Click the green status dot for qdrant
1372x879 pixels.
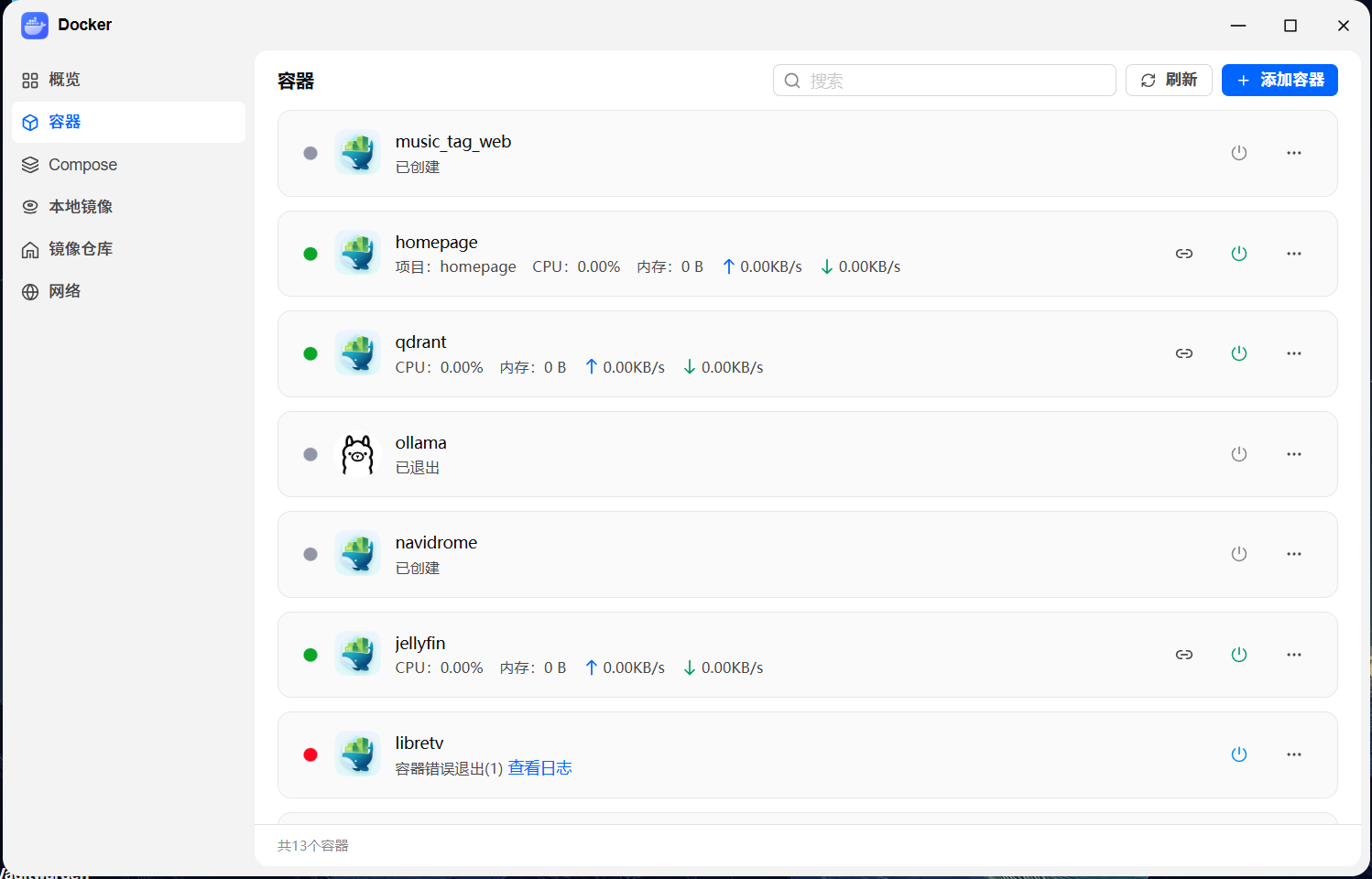(x=310, y=353)
